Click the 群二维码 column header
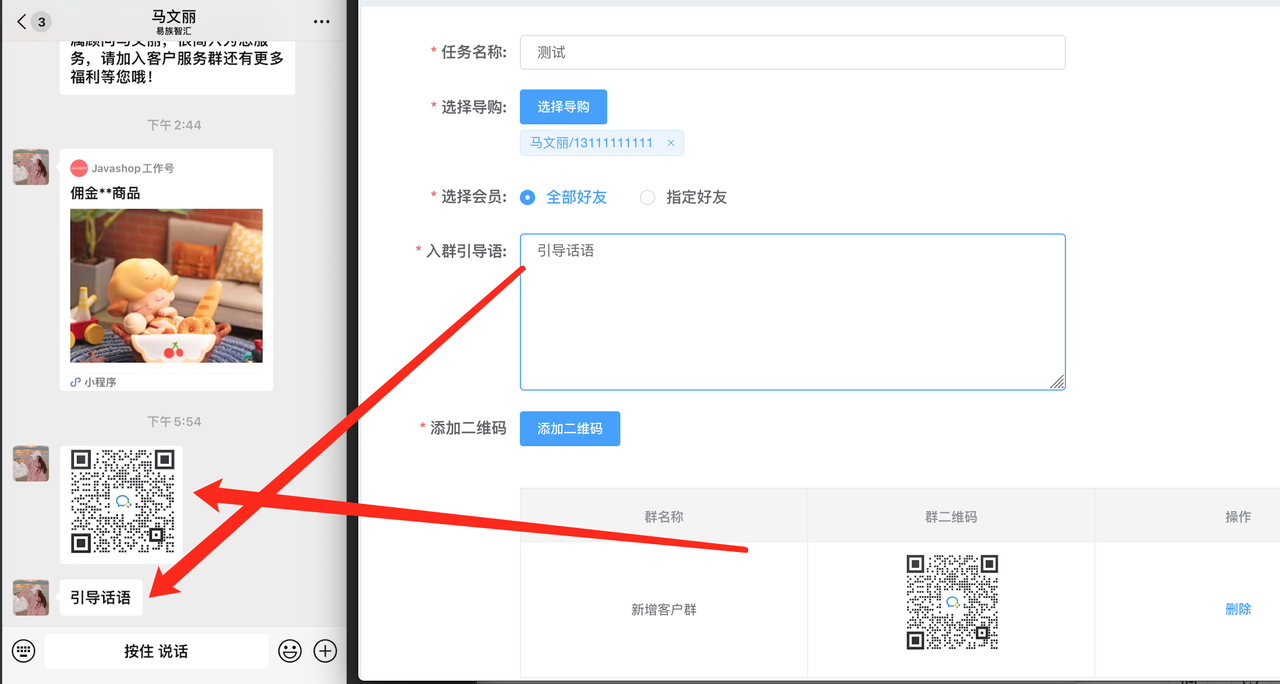This screenshot has height=684, width=1280. [x=951, y=517]
